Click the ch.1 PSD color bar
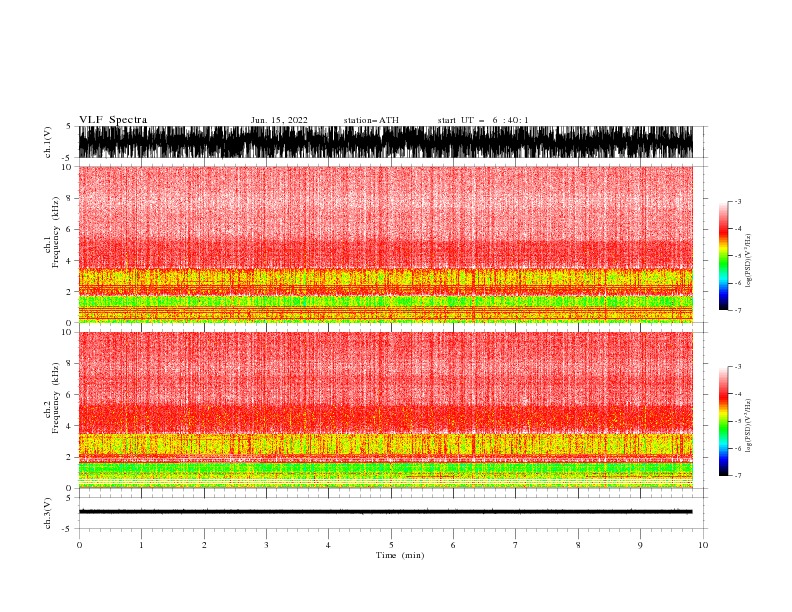The width and height of the screenshot is (792, 612). tap(723, 256)
